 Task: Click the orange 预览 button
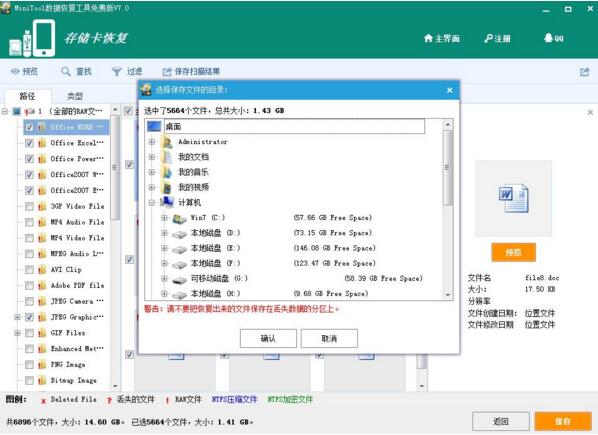pos(513,252)
